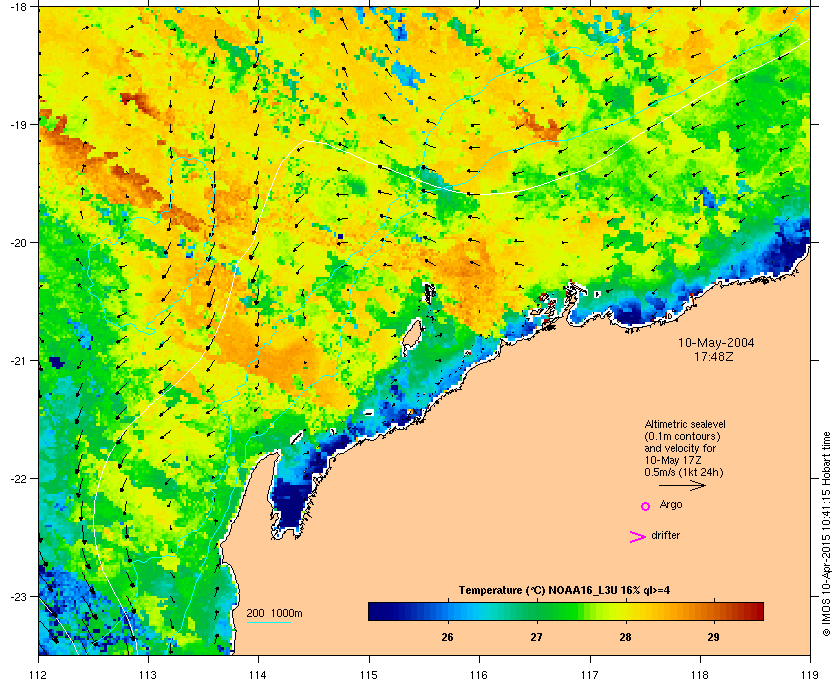
Task: Click the '10-May 17Z' legend line
Action: tap(673, 460)
